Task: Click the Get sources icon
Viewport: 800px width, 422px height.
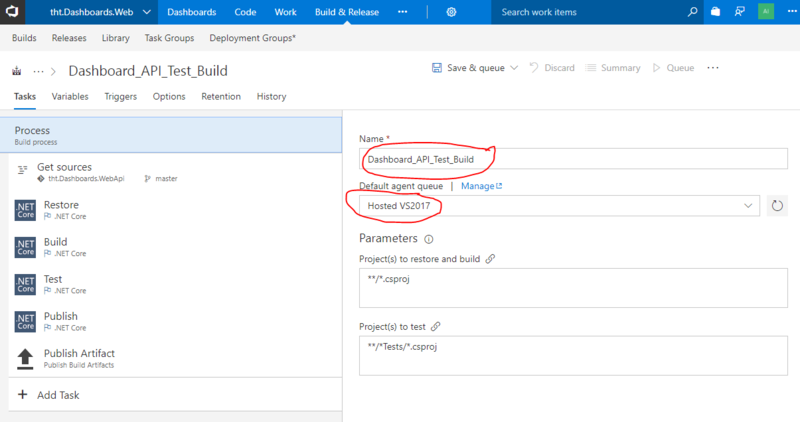Action: tap(22, 170)
